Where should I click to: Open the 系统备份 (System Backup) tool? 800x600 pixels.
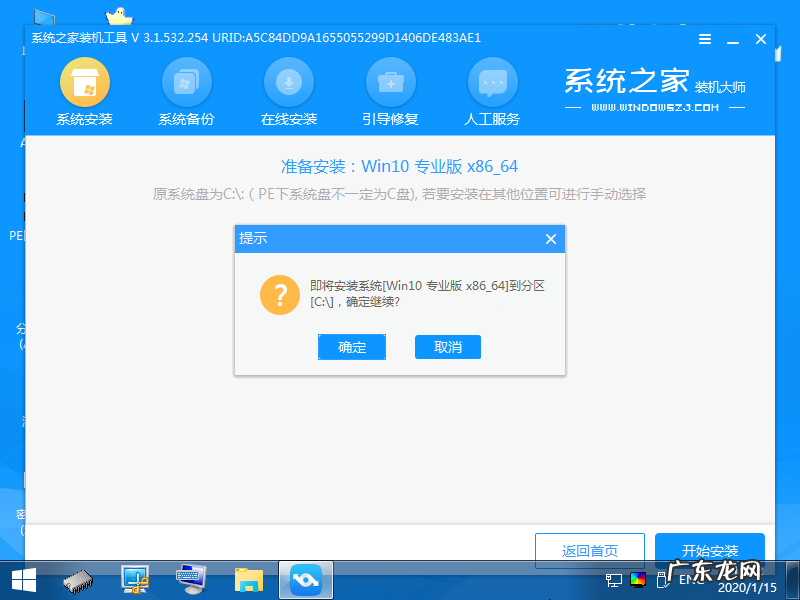(x=187, y=88)
